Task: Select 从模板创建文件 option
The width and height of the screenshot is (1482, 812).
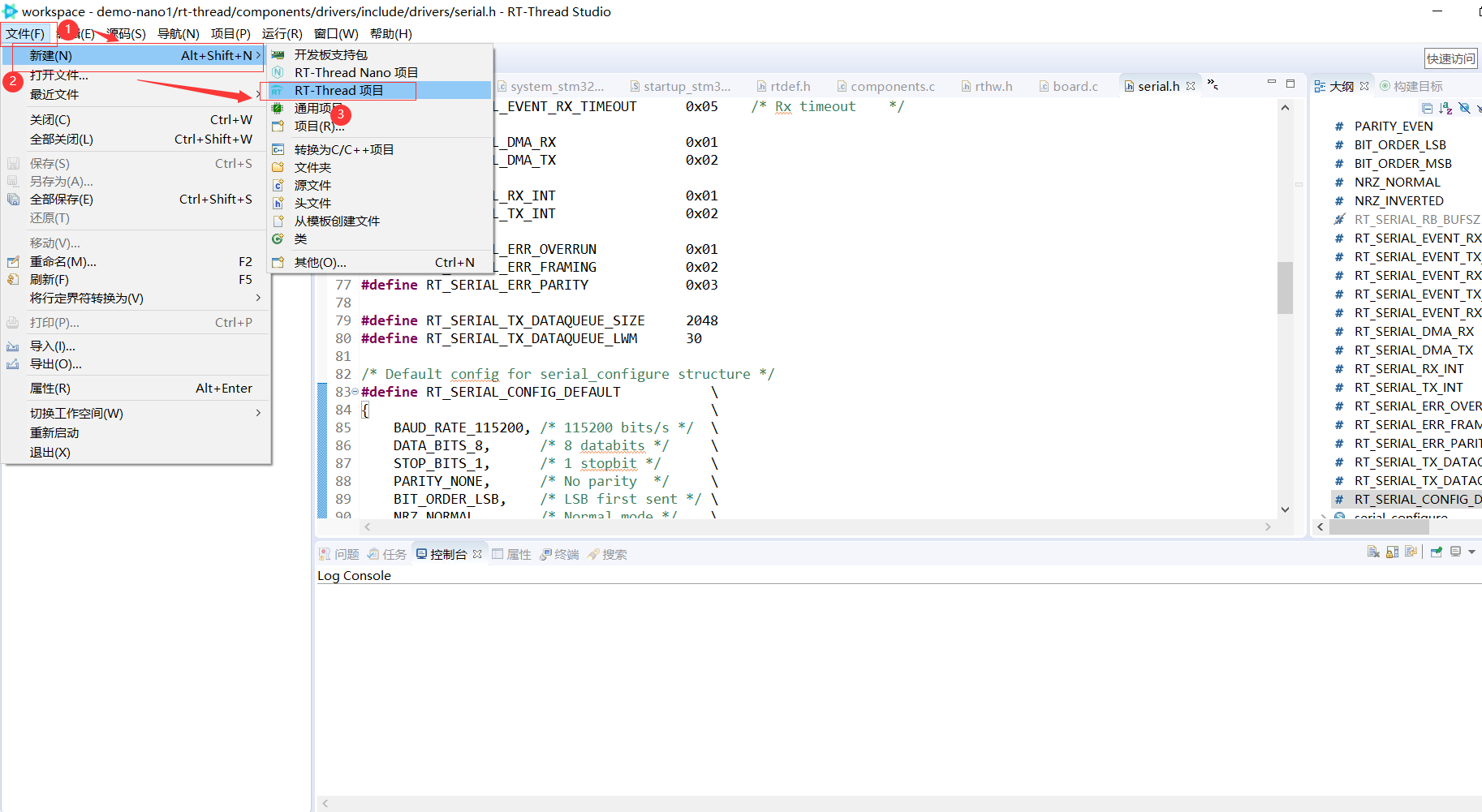Action: [x=380, y=221]
